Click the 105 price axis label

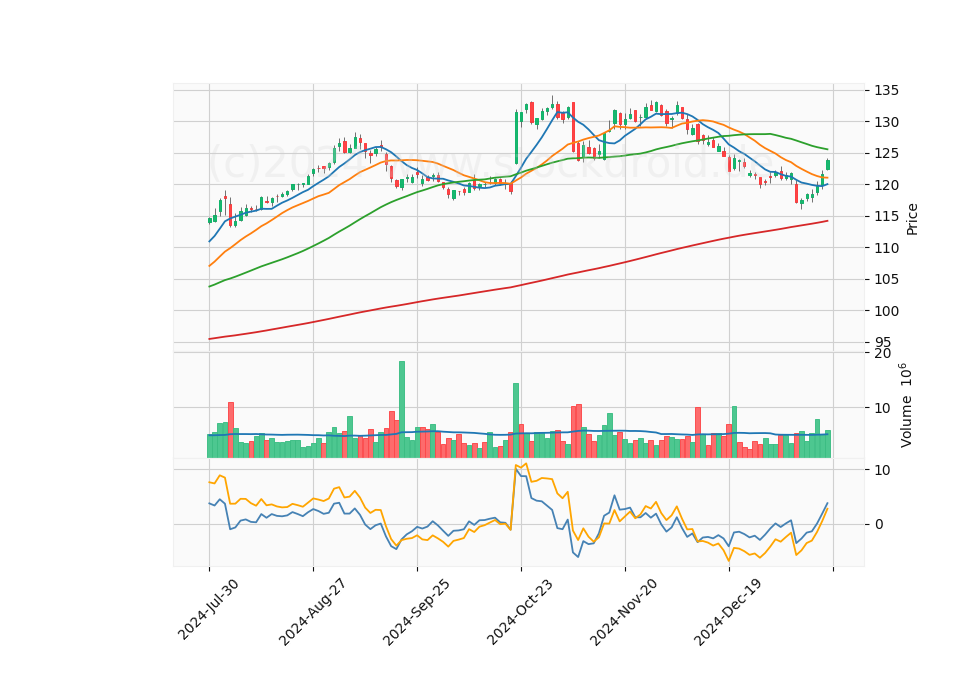[x=886, y=280]
